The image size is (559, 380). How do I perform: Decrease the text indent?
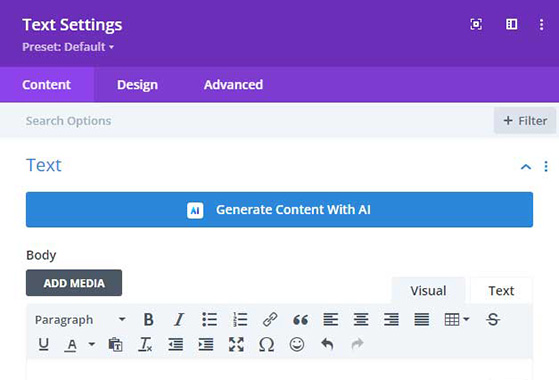(175, 344)
